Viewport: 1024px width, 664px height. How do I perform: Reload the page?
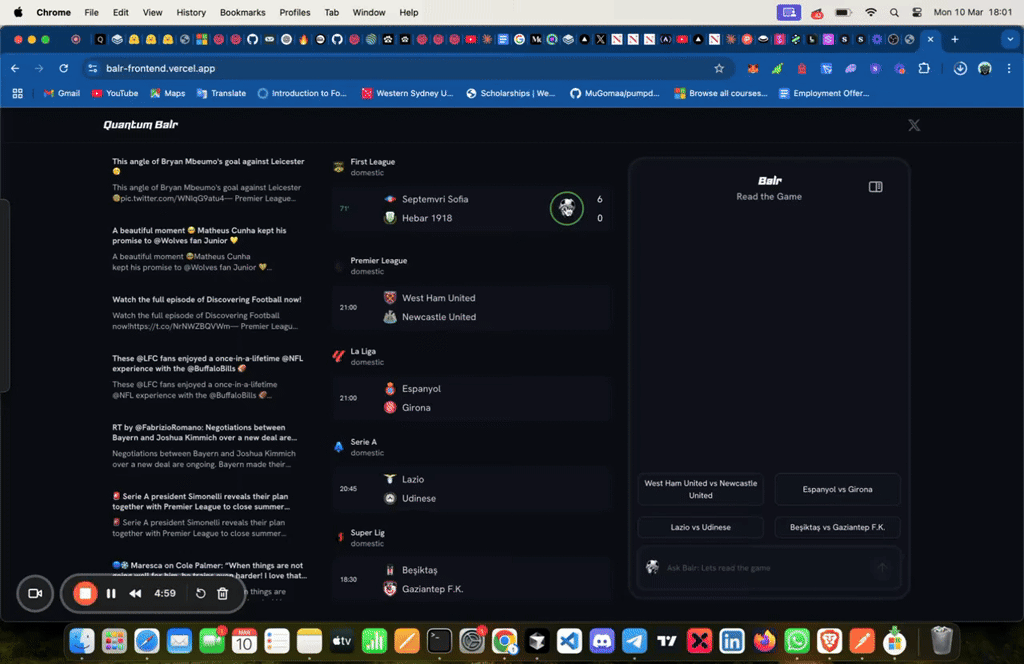(x=63, y=69)
